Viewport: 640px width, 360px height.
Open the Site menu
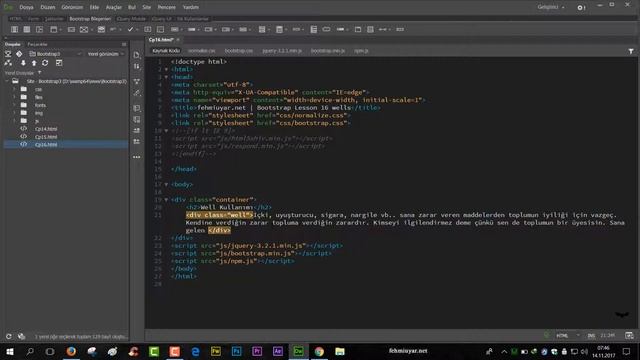click(147, 7)
